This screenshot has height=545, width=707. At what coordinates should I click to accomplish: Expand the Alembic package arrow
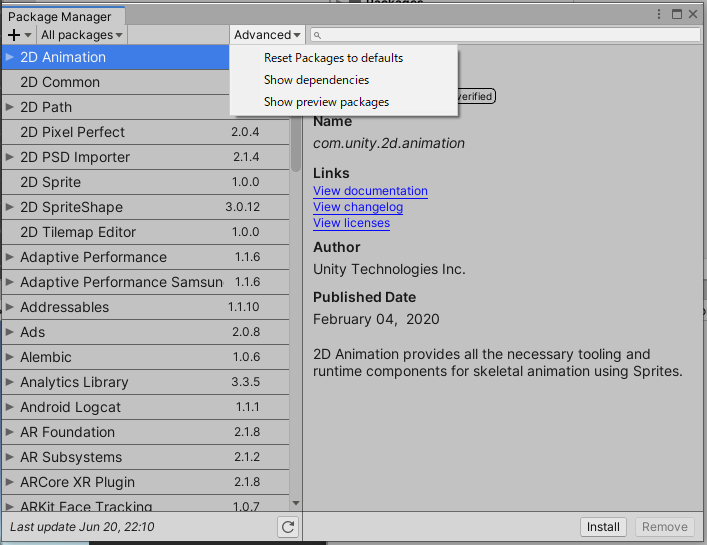(x=9, y=357)
